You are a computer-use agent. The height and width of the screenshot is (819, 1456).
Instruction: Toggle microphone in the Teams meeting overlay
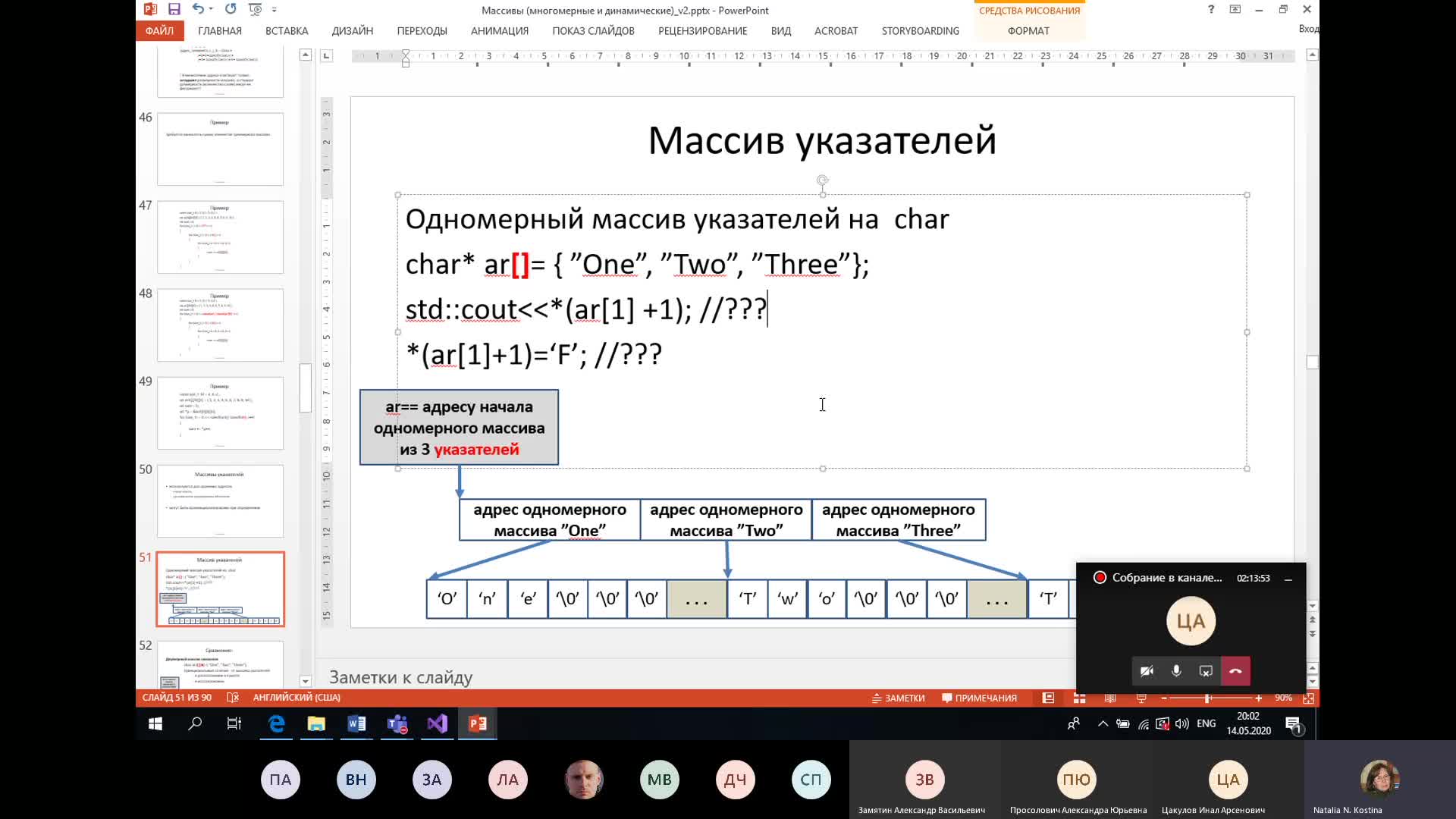pyautogui.click(x=1176, y=671)
